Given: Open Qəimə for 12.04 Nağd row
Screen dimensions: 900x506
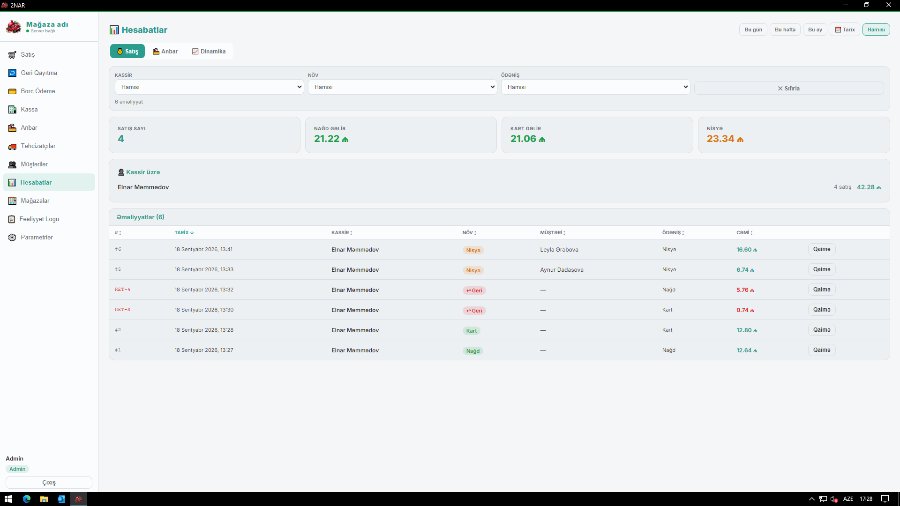Looking at the screenshot, I should pos(821,350).
